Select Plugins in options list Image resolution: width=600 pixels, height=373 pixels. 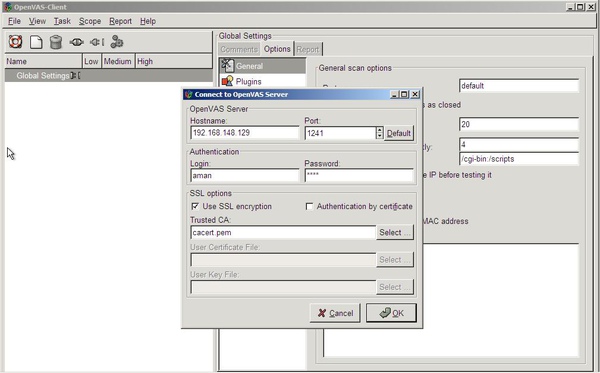(x=262, y=81)
